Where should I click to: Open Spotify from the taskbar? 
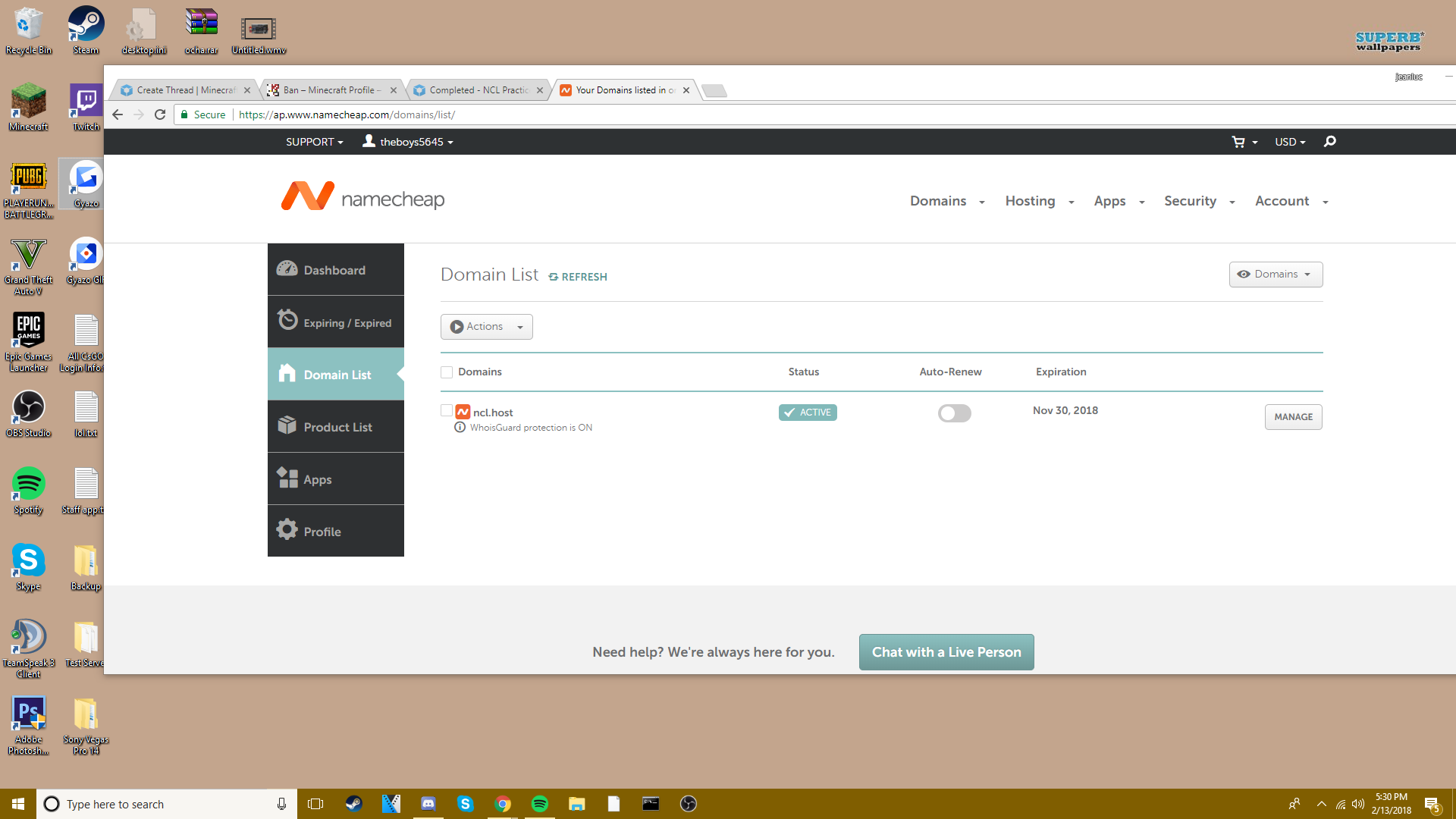click(x=540, y=804)
